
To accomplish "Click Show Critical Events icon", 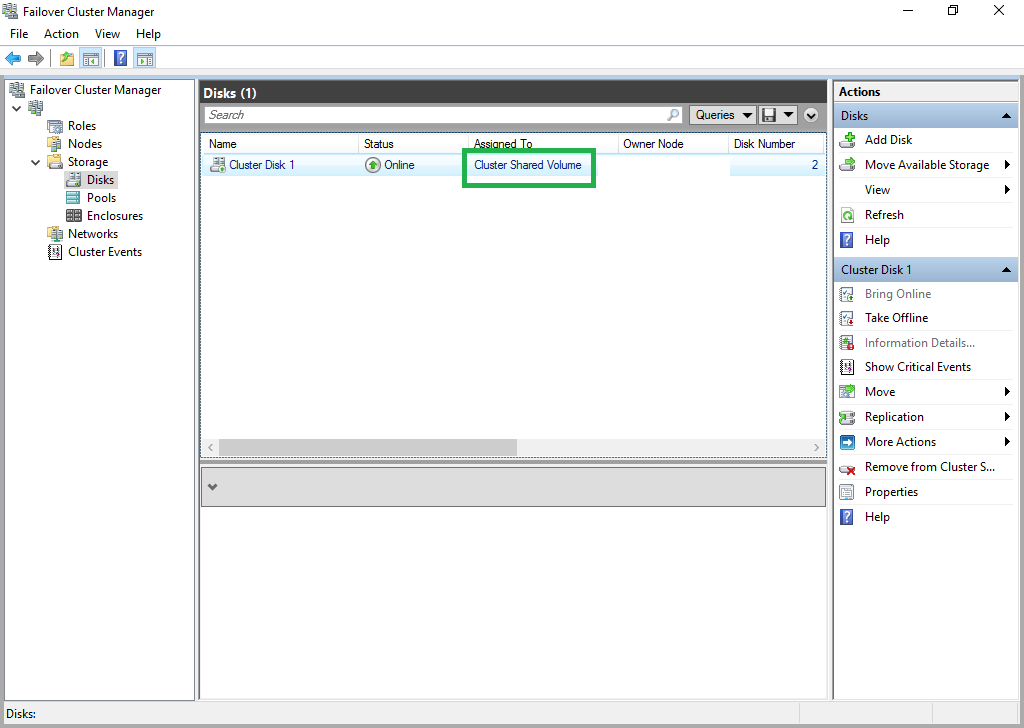I will [x=846, y=366].
